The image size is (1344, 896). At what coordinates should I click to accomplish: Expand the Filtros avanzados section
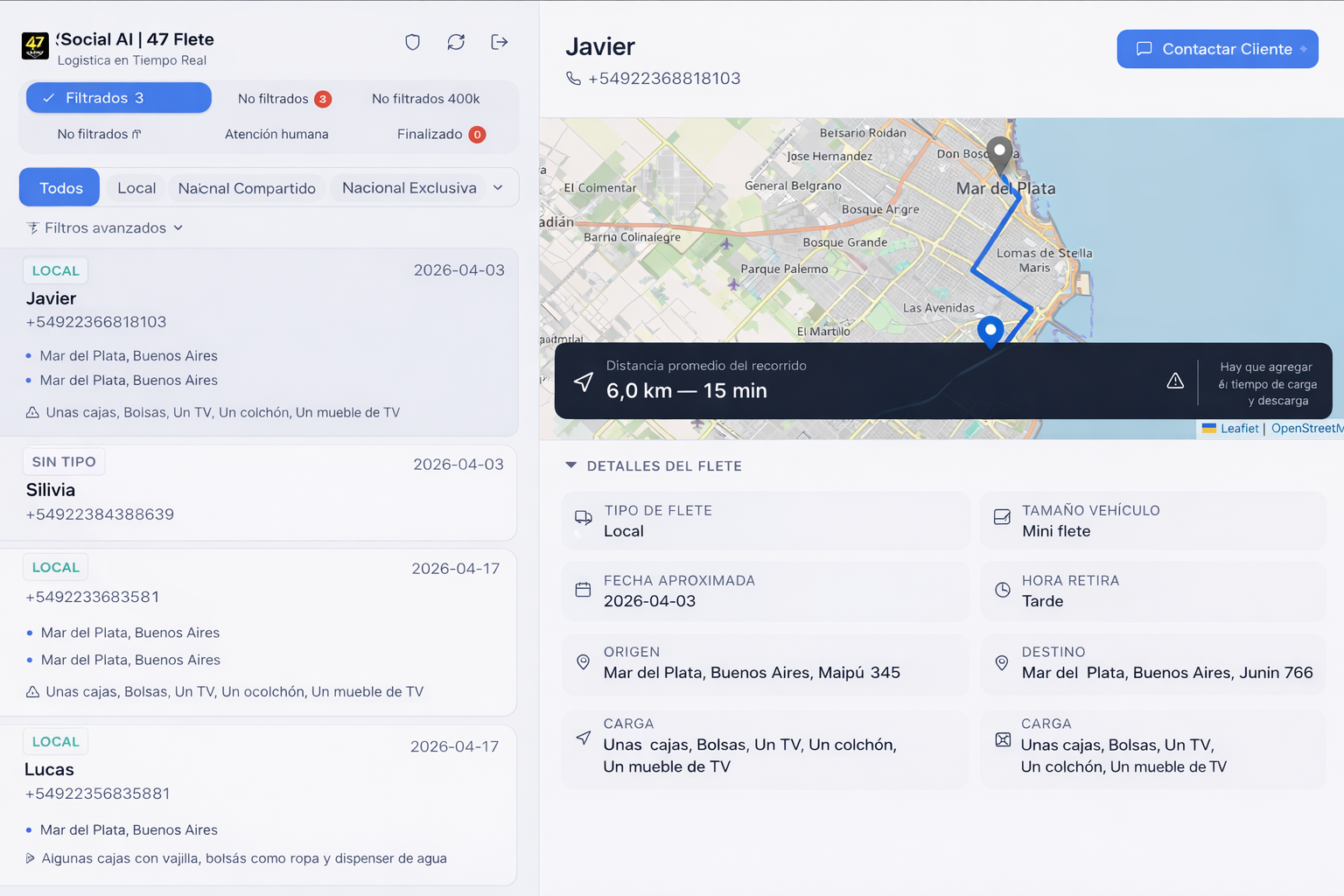pyautogui.click(x=105, y=227)
